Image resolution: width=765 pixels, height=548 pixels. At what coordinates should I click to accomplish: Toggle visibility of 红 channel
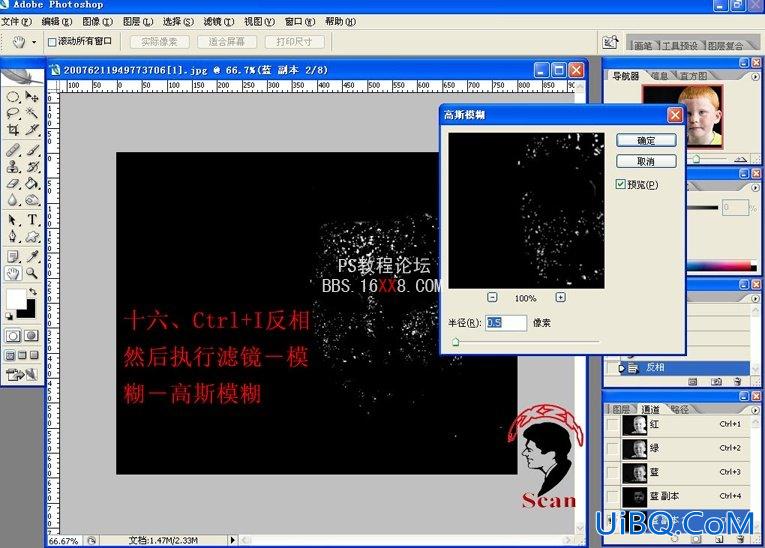[x=612, y=425]
